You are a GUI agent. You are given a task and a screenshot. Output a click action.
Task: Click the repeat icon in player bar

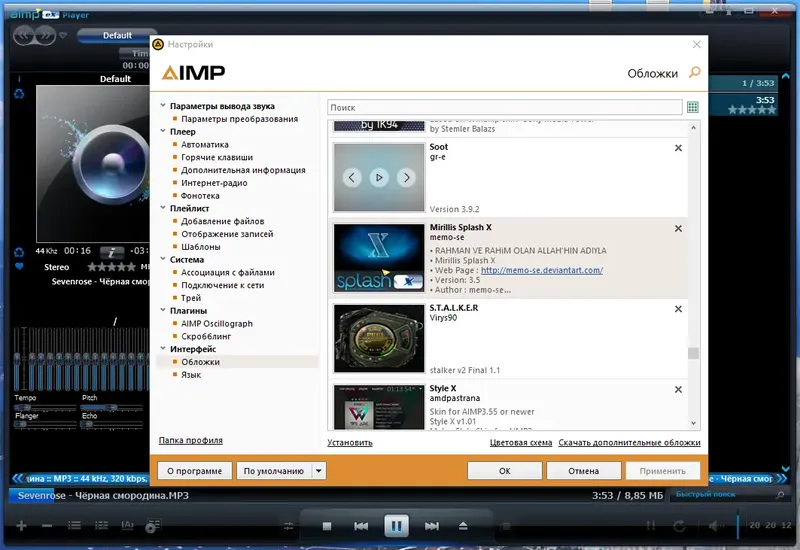pos(679,526)
